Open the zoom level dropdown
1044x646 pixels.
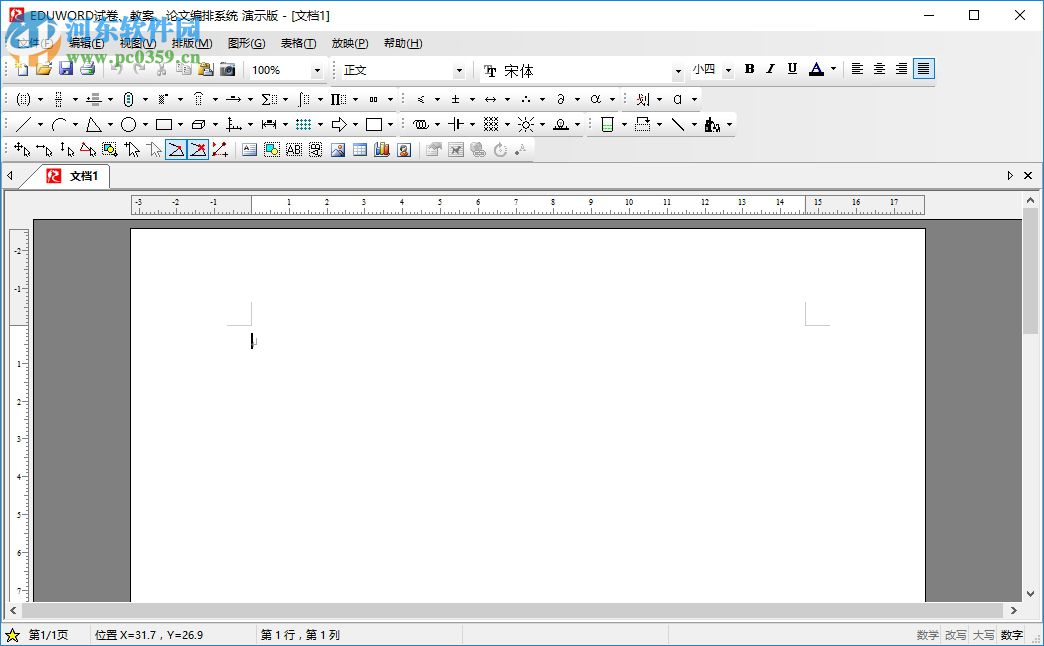(317, 70)
